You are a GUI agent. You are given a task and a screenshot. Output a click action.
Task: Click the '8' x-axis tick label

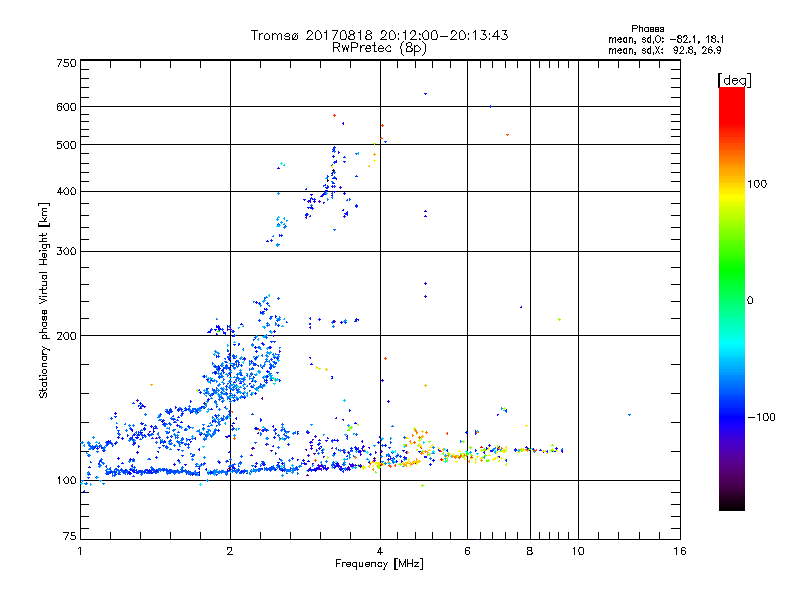coord(530,551)
